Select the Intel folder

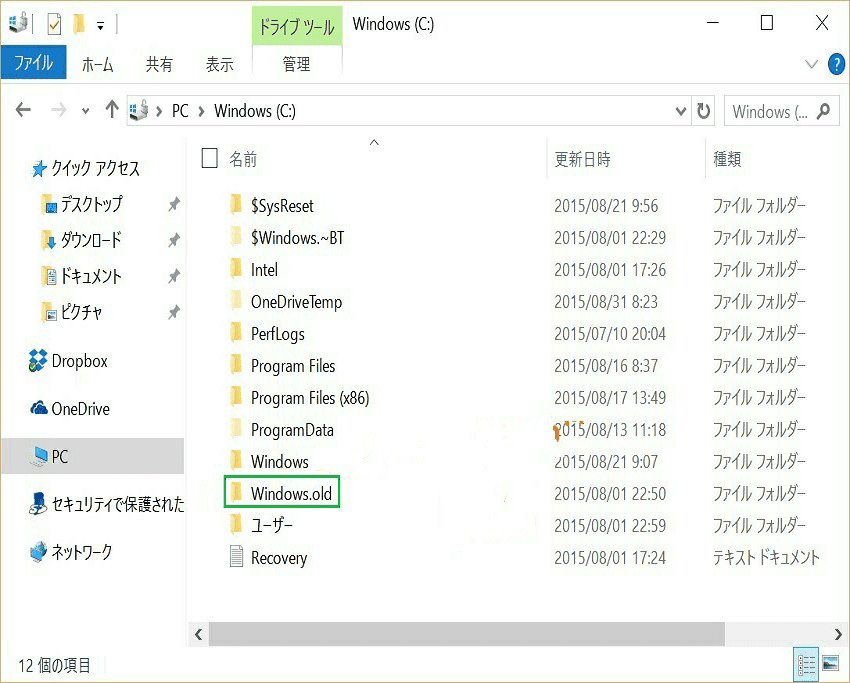tap(254, 269)
